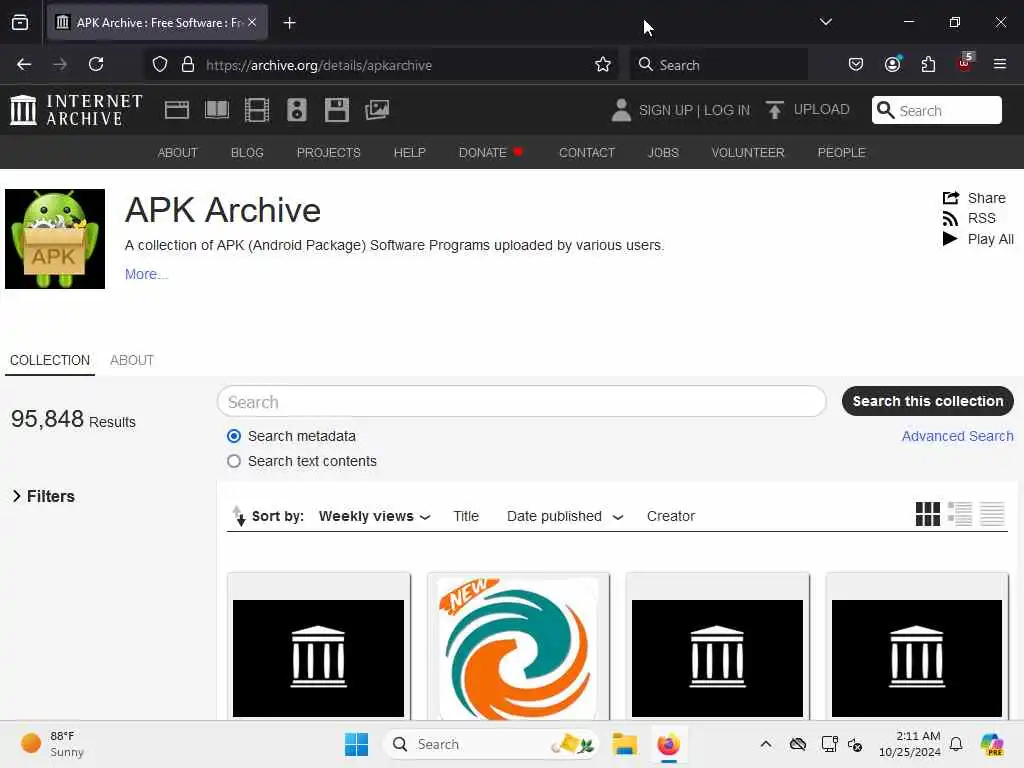Open Firefox View in tab bar
The width and height of the screenshot is (1024, 768).
pos(20,23)
